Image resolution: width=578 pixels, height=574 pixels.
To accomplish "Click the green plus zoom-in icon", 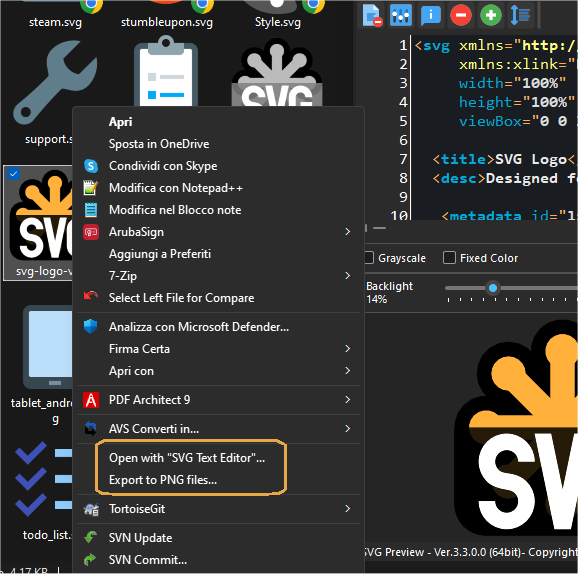I will pyautogui.click(x=491, y=15).
